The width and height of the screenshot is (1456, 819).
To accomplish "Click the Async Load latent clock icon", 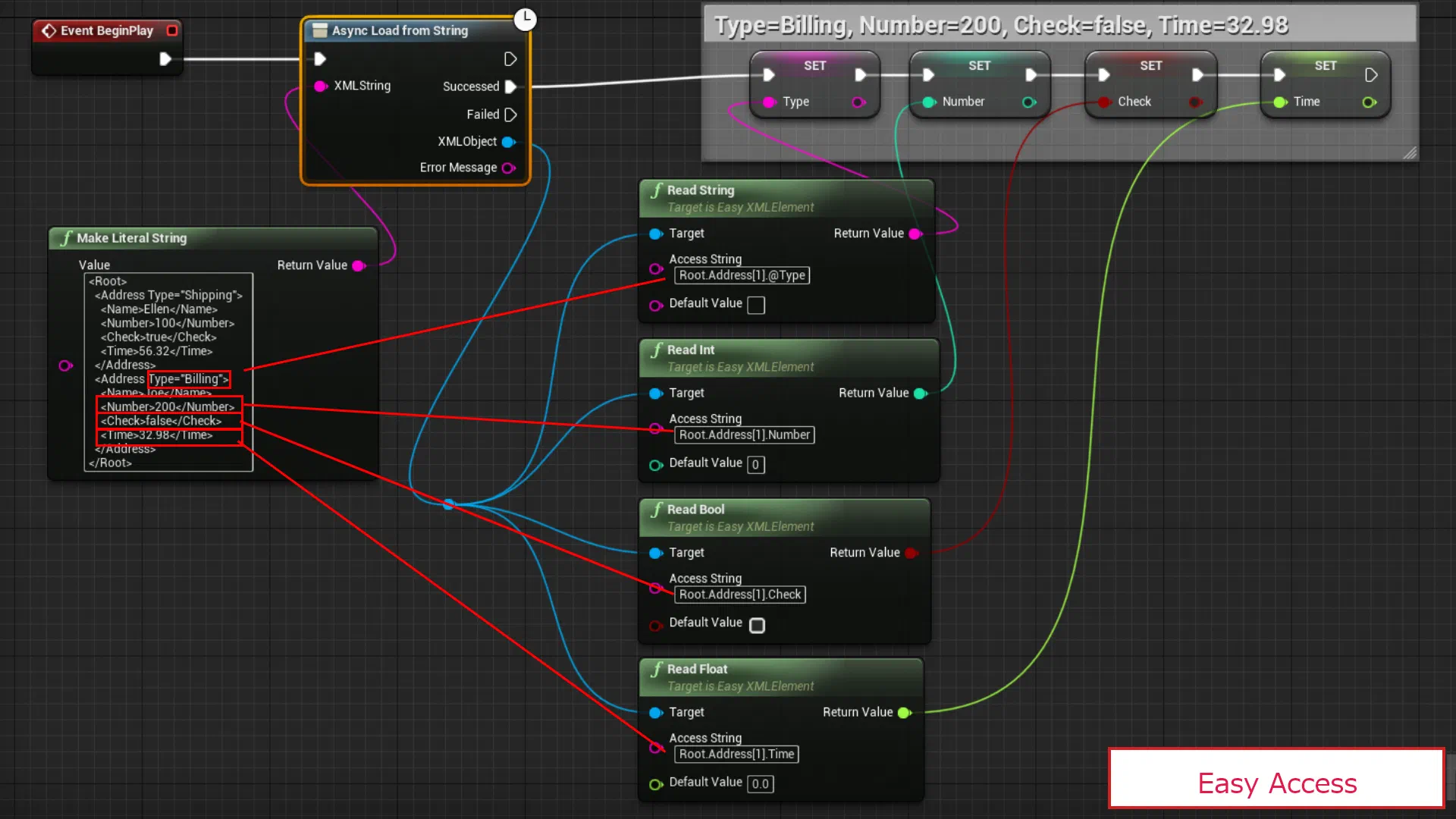I will tap(525, 19).
